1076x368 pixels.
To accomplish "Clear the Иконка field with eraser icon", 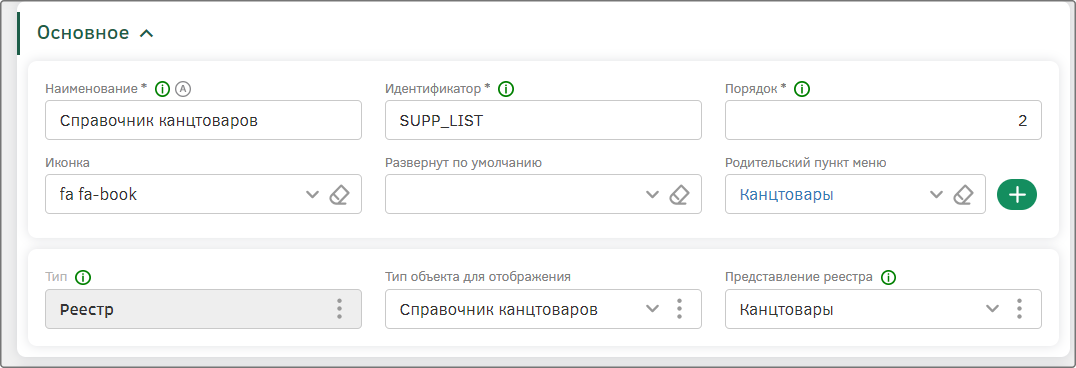I will (339, 194).
